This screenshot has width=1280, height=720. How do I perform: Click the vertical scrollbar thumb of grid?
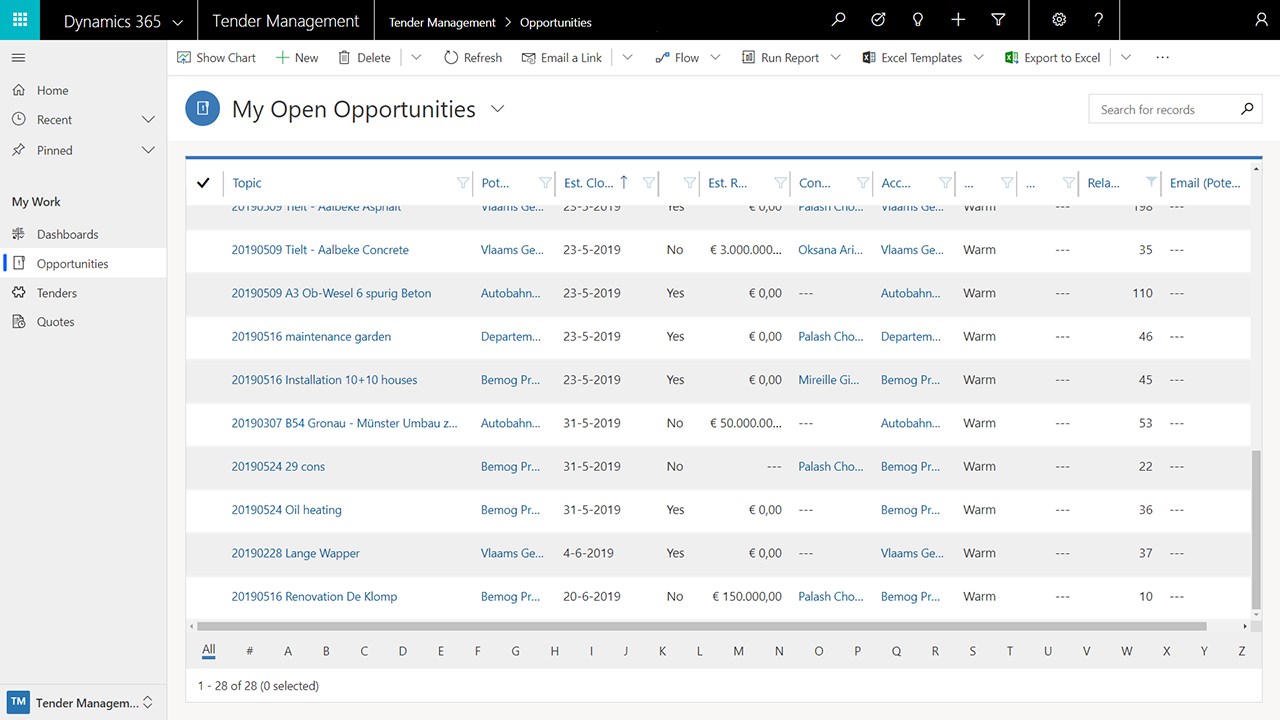pyautogui.click(x=1257, y=528)
